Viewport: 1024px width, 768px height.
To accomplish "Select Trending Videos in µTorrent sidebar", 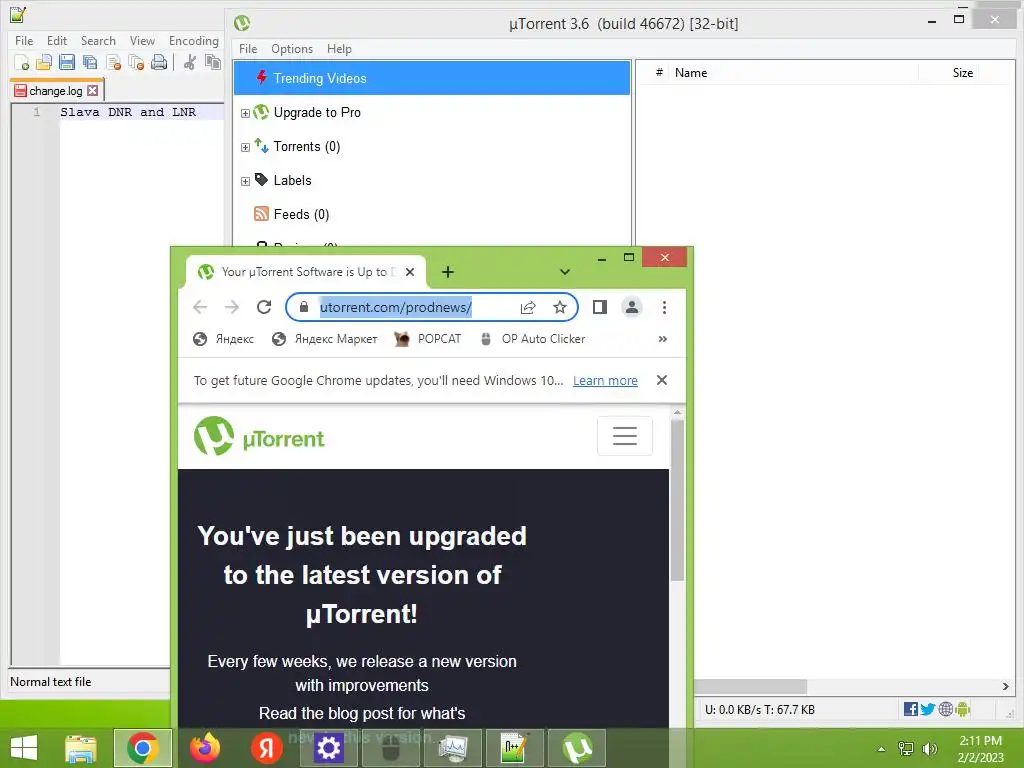I will click(x=432, y=78).
